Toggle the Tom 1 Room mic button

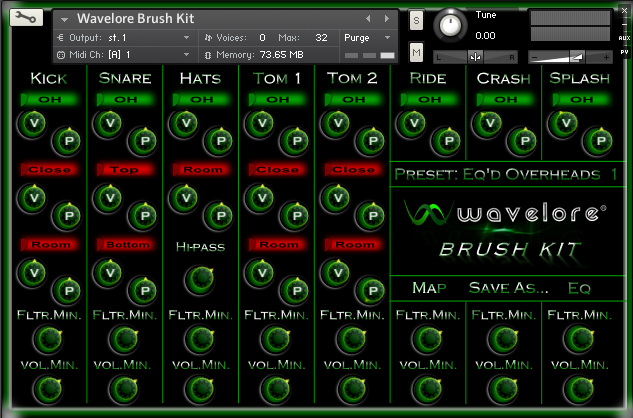point(276,244)
